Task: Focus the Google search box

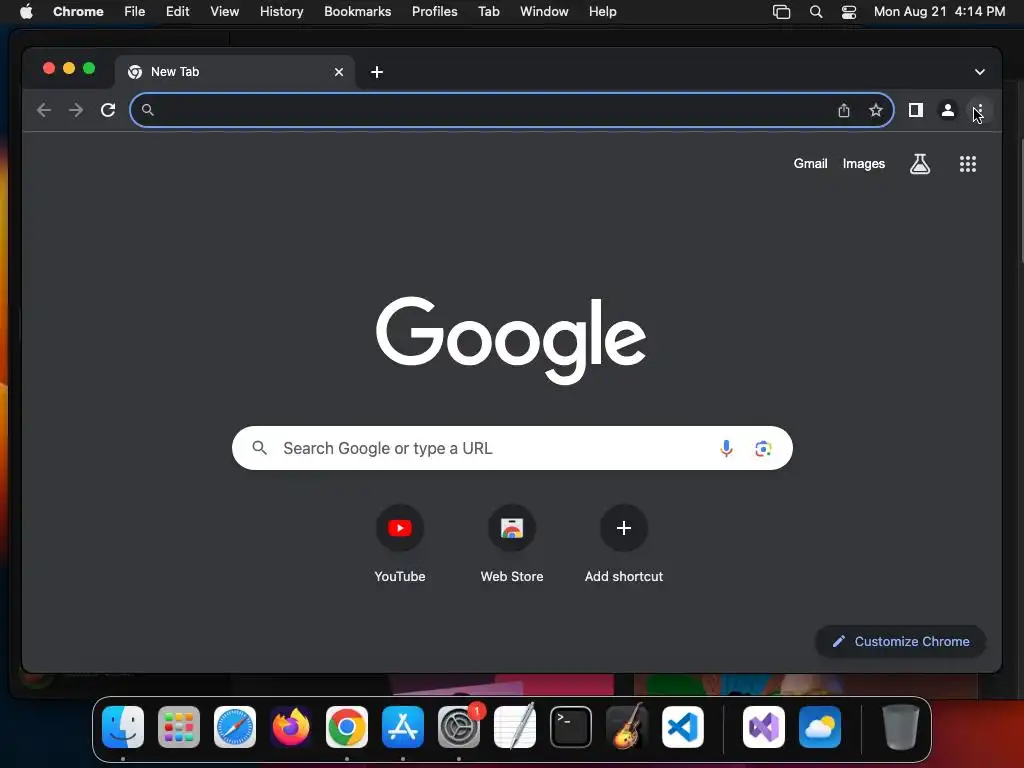Action: click(512, 449)
